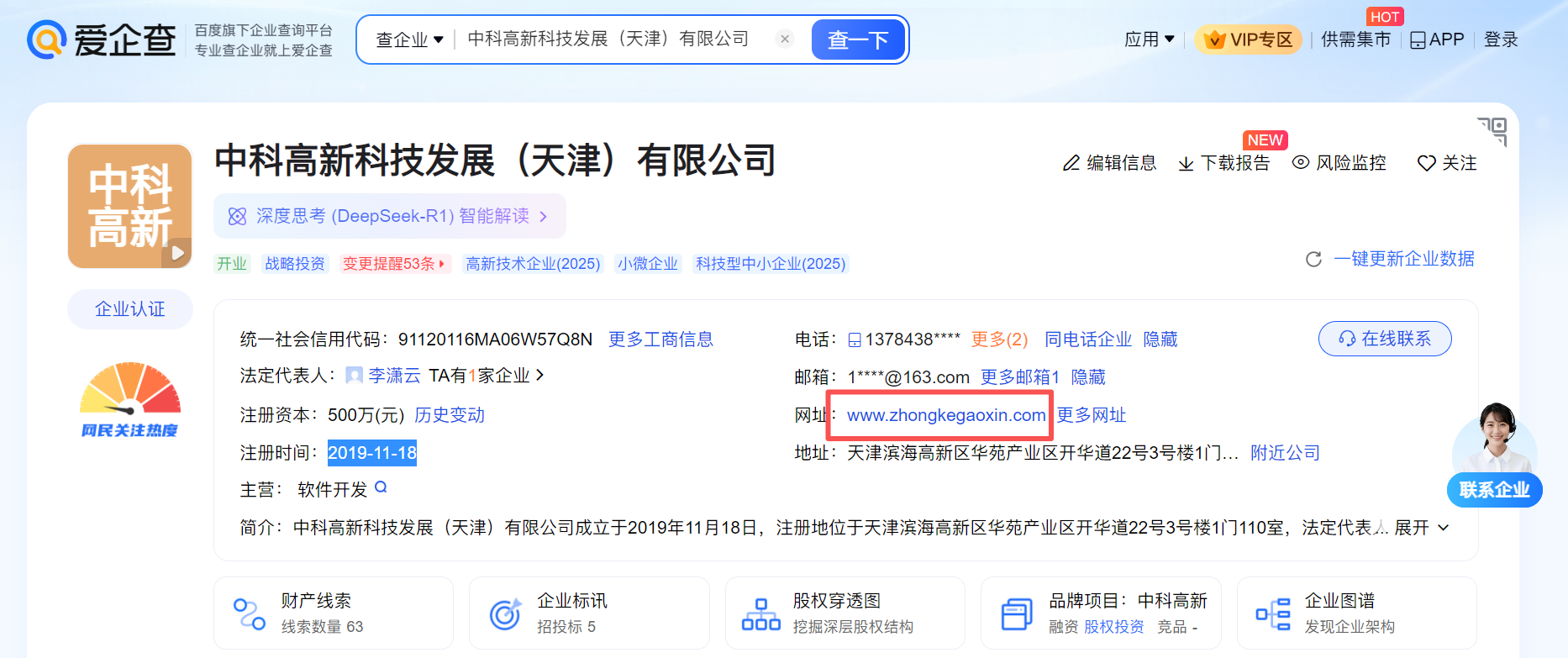Go to 供需集市 in top navigation
Image resolution: width=1568 pixels, height=658 pixels.
[x=1355, y=39]
